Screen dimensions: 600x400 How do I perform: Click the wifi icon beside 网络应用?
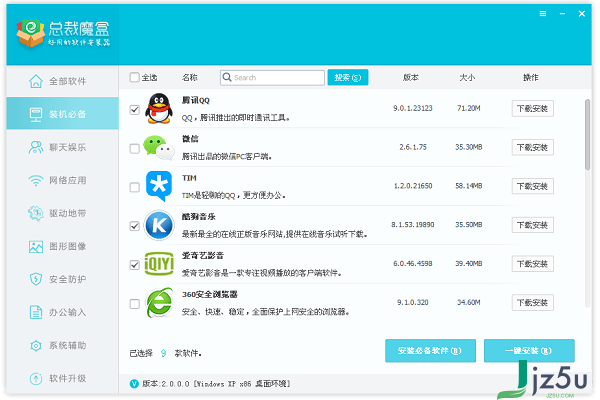[36, 180]
